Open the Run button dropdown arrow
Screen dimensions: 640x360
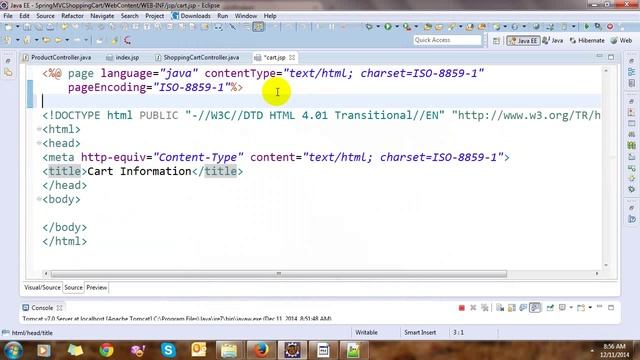click(397, 27)
